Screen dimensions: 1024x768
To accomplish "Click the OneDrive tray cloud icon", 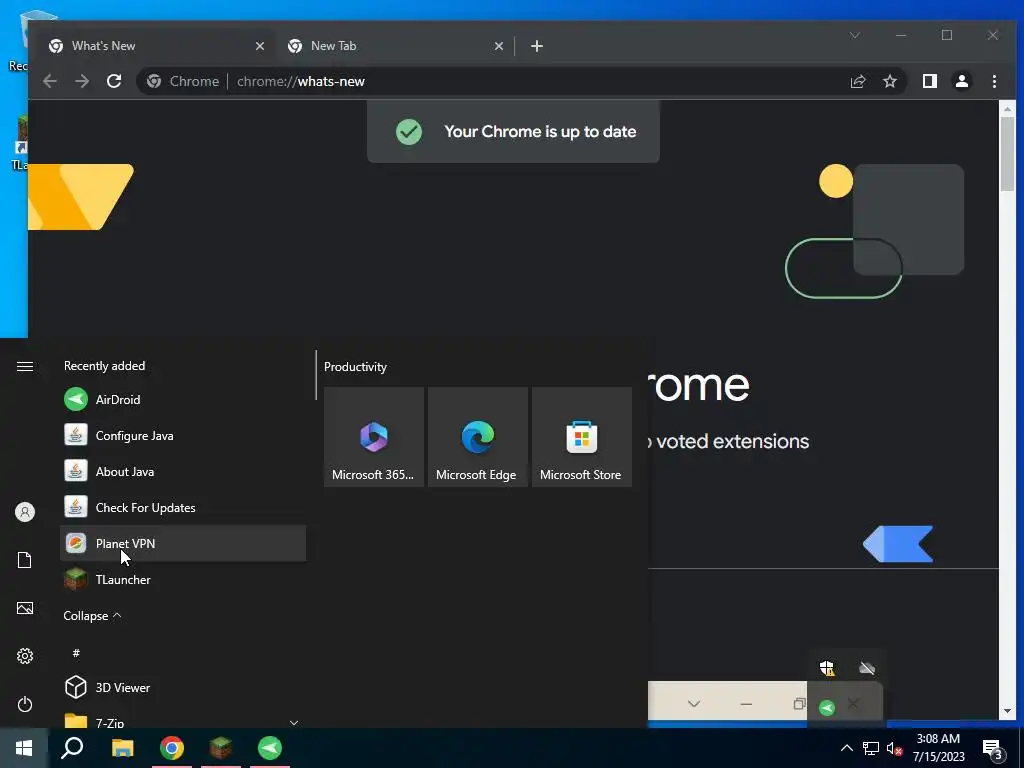I will 867,667.
